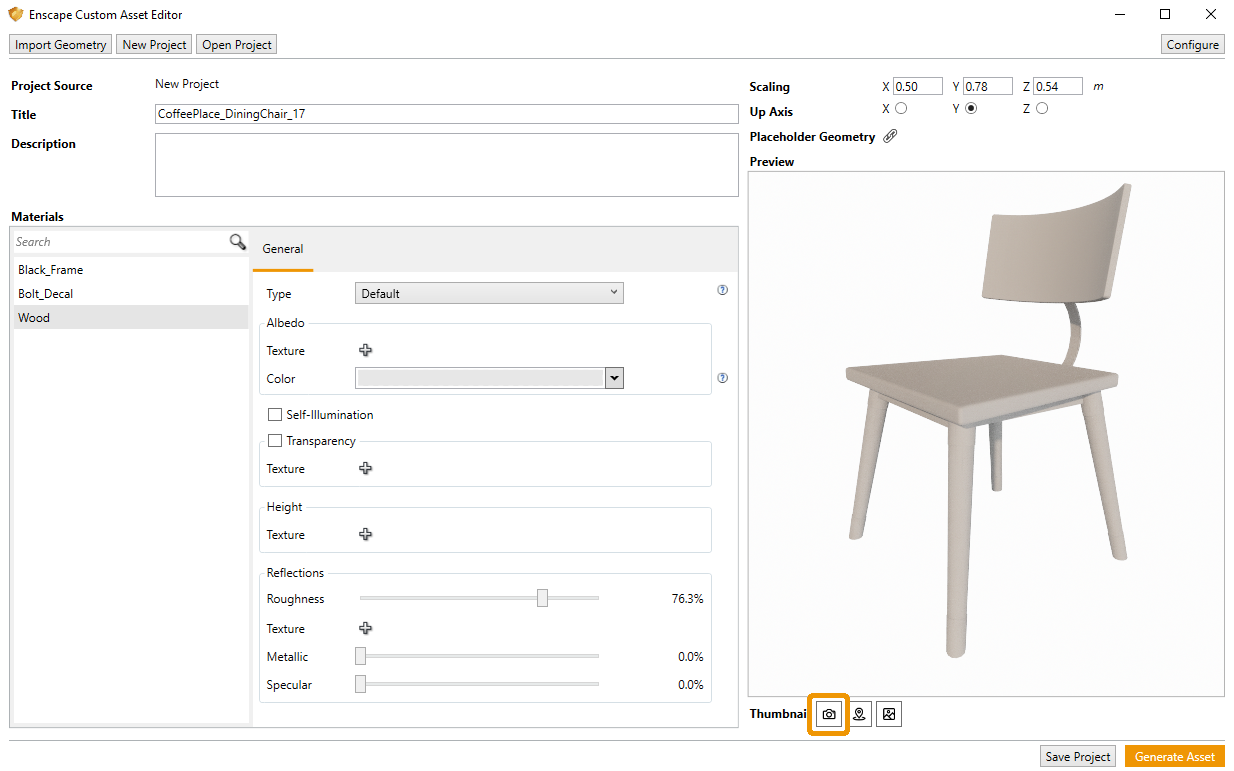Open the image file thumbnail icon
Image resolution: width=1234 pixels, height=771 pixels.
coord(888,714)
